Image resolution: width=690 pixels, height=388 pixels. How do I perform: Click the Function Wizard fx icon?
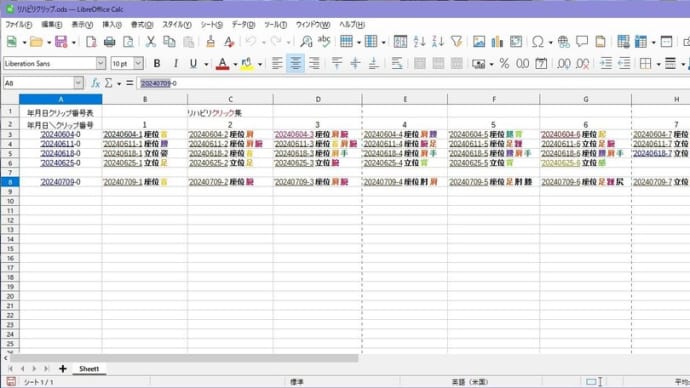click(x=95, y=83)
